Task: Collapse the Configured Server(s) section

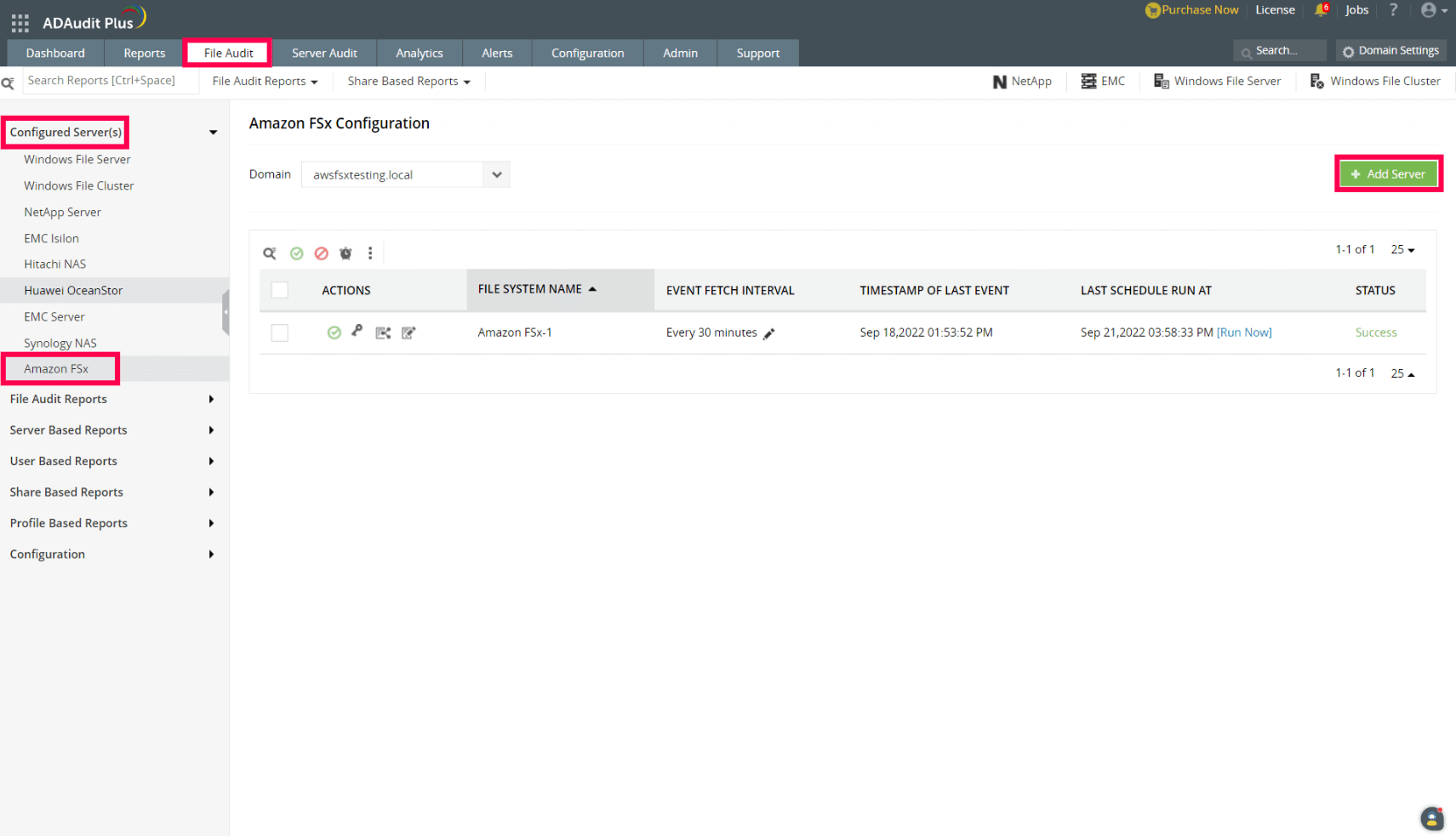Action: point(213,132)
